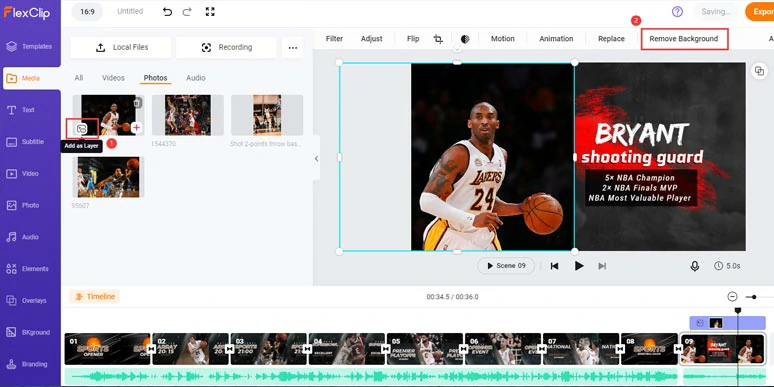Viewport: 774px width, 387px height.
Task: Select scene 08 clip in timeline
Action: (649, 349)
